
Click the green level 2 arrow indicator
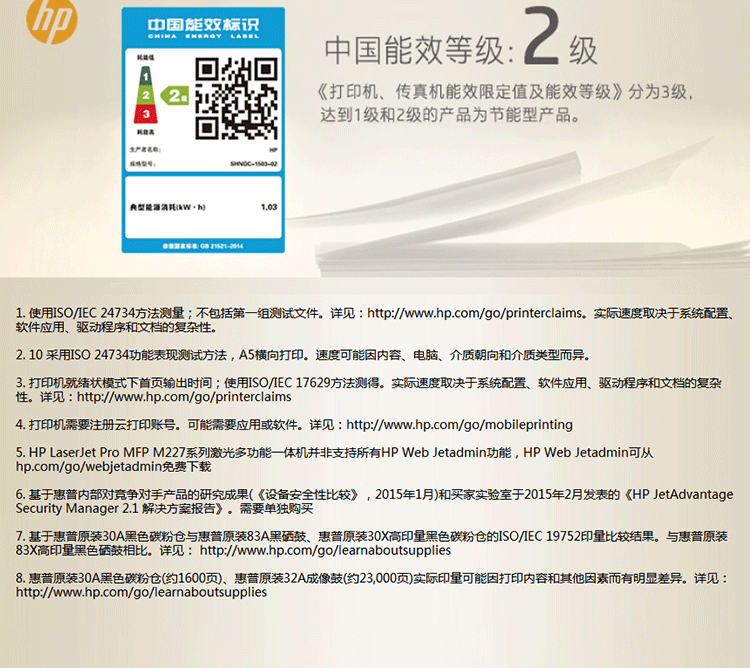[x=177, y=96]
